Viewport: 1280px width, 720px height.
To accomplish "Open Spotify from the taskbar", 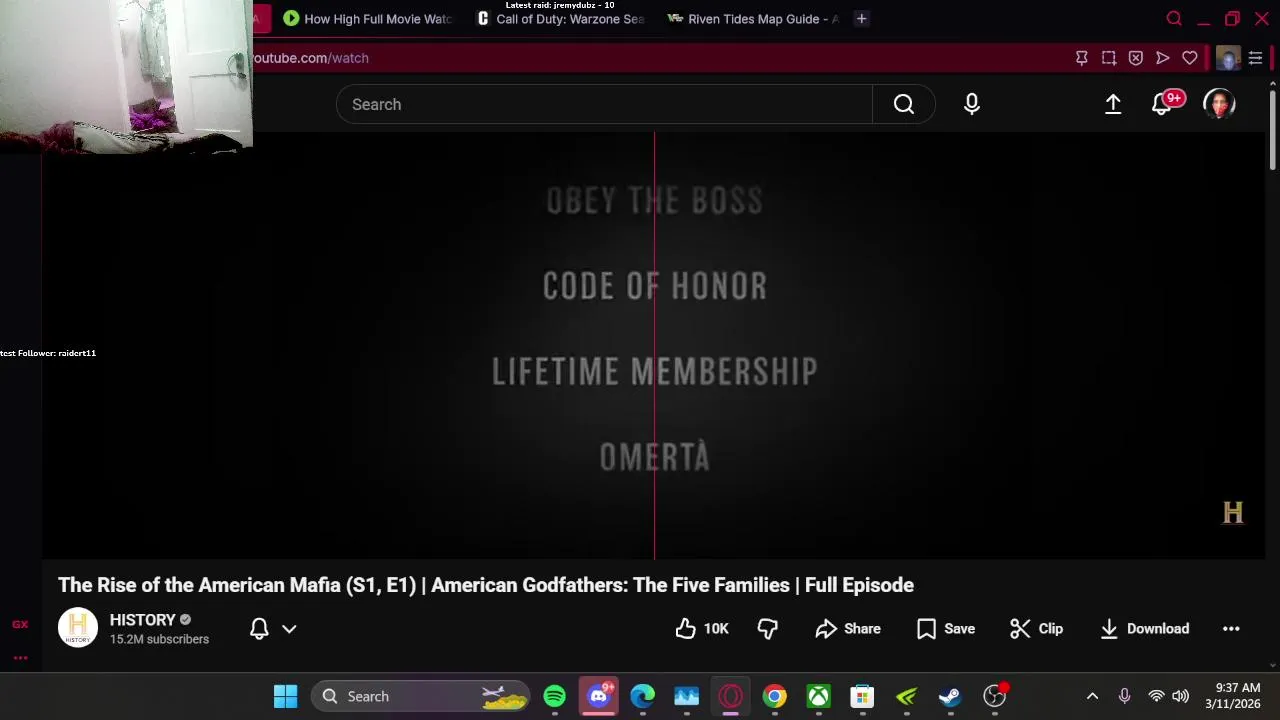I will [x=555, y=696].
